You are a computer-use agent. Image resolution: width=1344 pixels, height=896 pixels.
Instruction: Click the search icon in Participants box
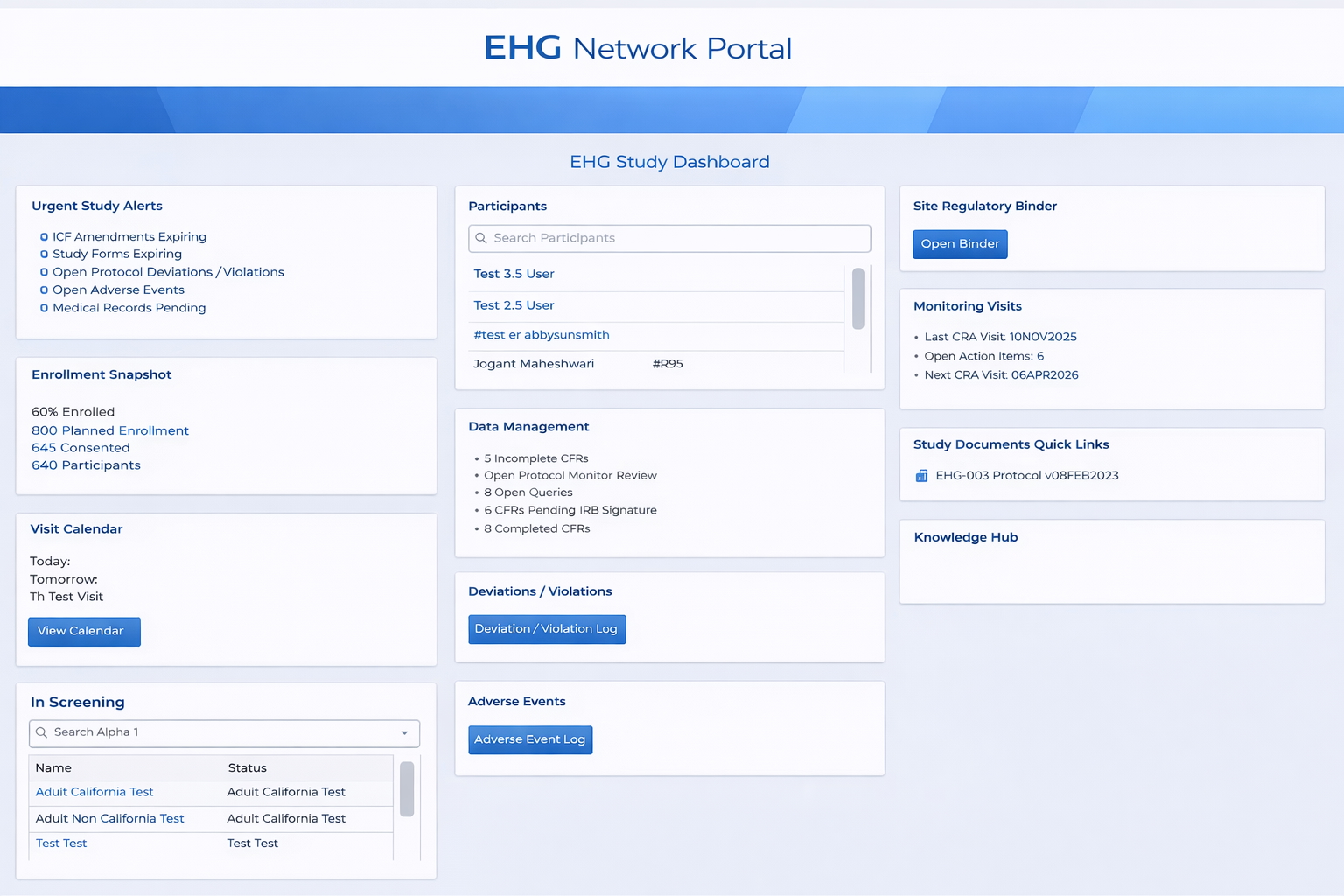pos(481,238)
